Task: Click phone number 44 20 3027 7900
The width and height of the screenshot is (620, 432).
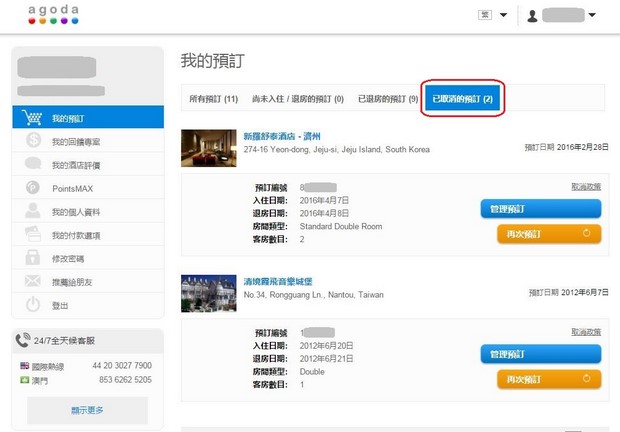Action: [122, 366]
